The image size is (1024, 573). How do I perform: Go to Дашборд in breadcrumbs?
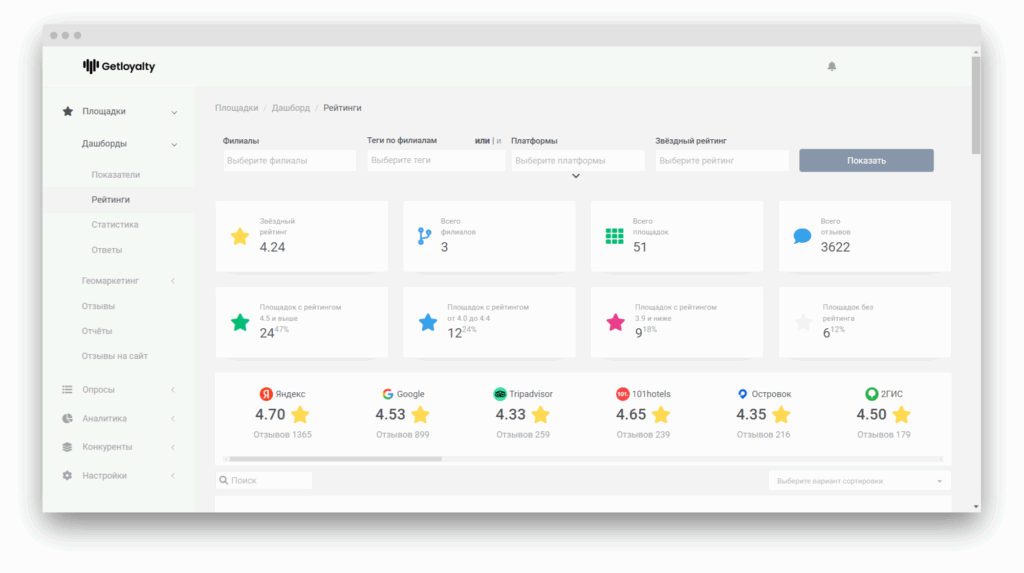[x=290, y=107]
